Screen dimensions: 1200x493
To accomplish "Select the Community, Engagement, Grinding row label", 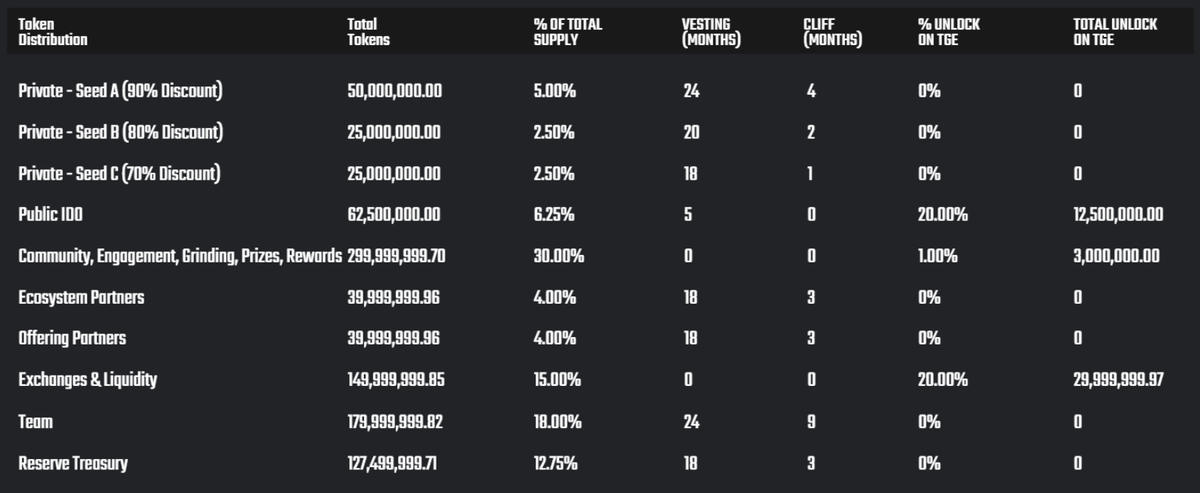I will click(x=180, y=257).
